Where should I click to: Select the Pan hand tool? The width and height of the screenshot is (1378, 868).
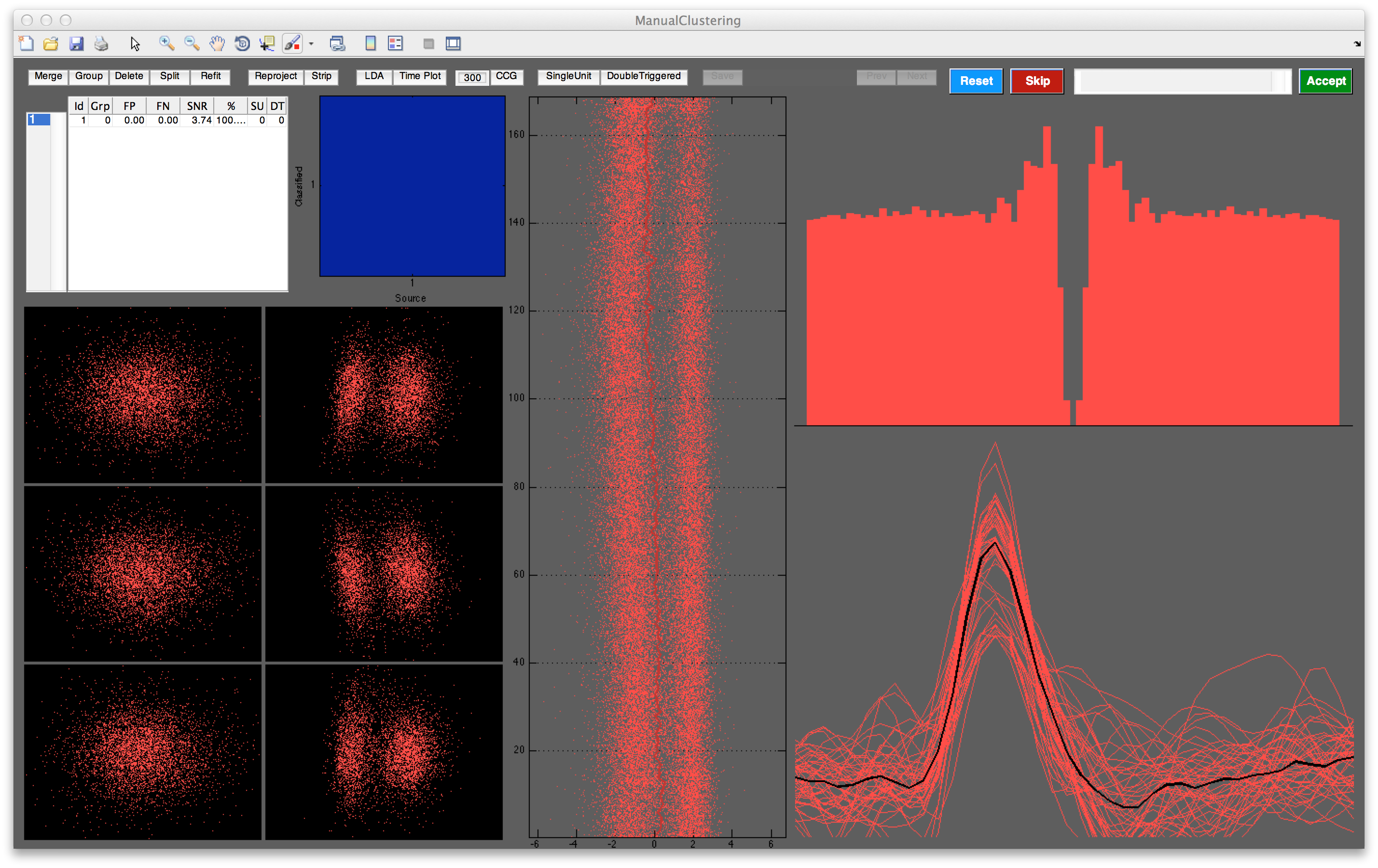(217, 43)
